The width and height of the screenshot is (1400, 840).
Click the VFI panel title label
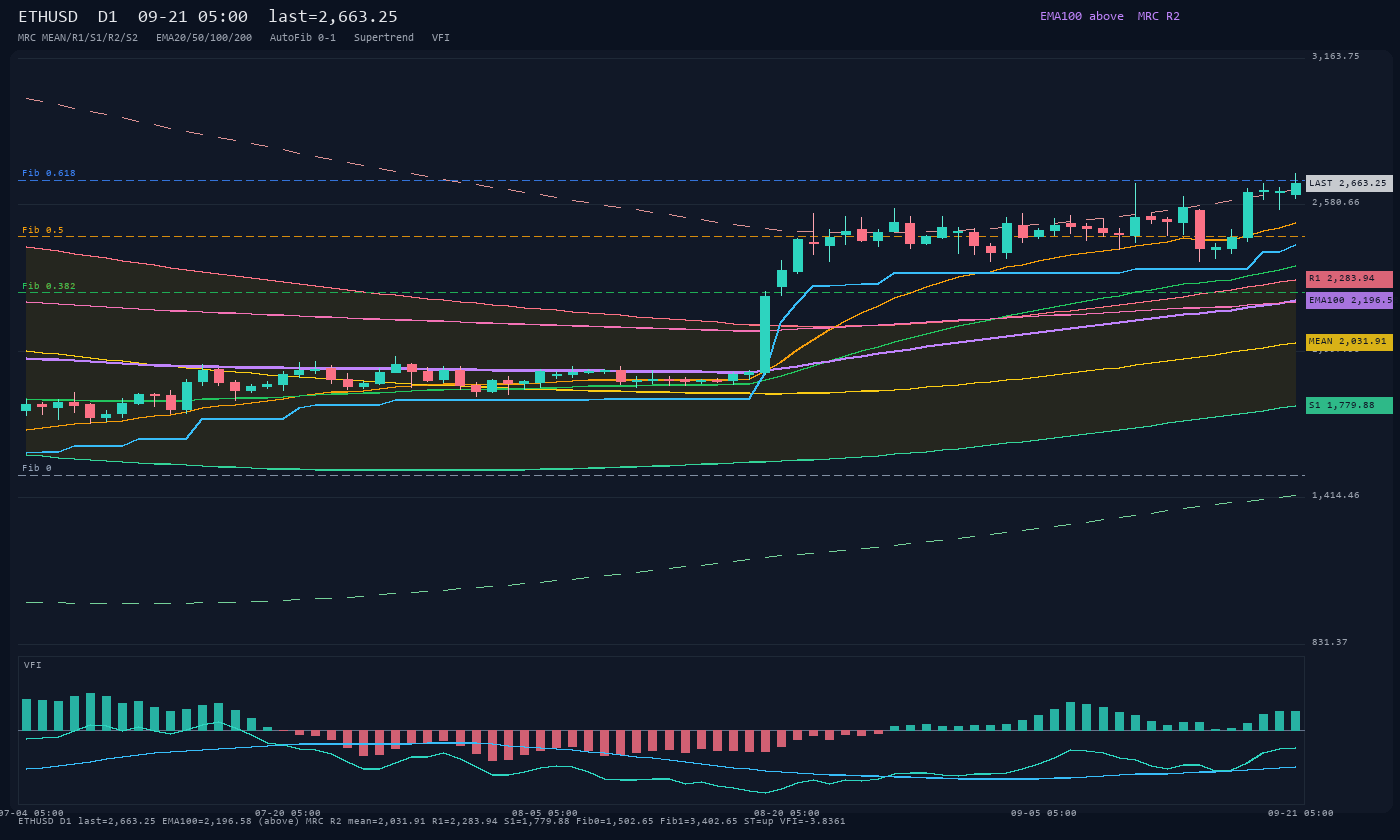(x=33, y=665)
